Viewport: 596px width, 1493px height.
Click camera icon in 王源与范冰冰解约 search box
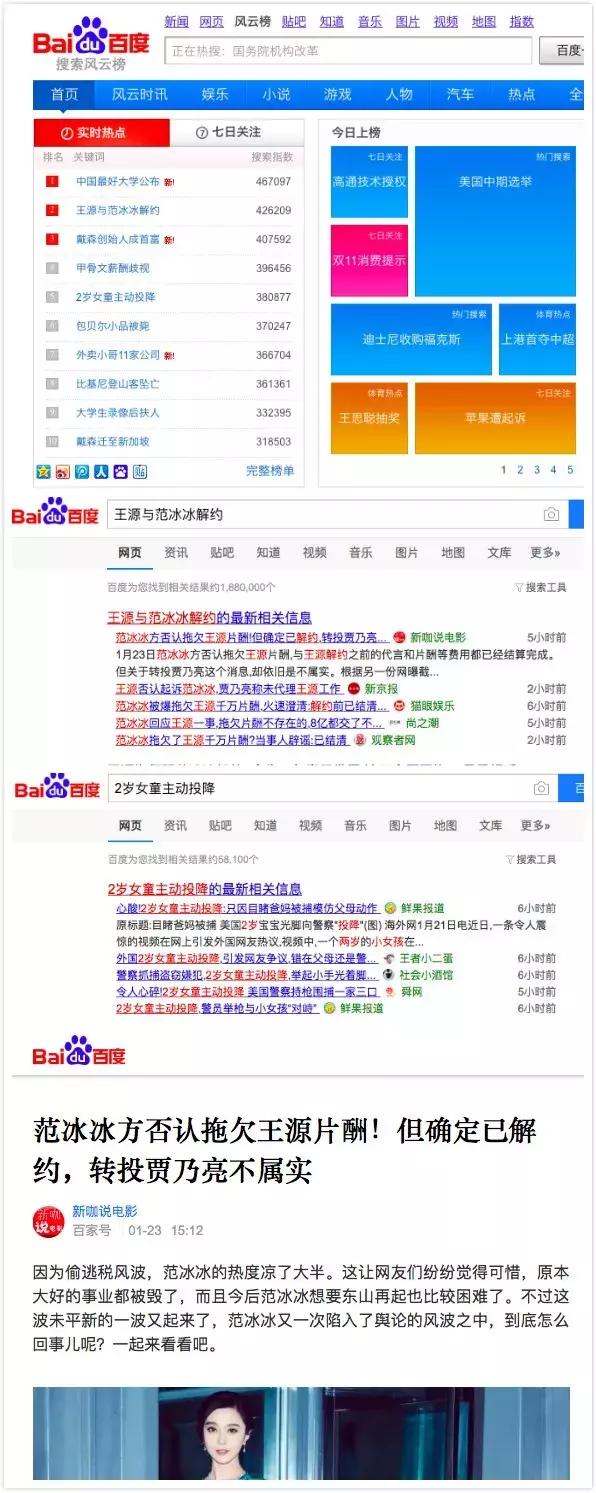click(551, 514)
